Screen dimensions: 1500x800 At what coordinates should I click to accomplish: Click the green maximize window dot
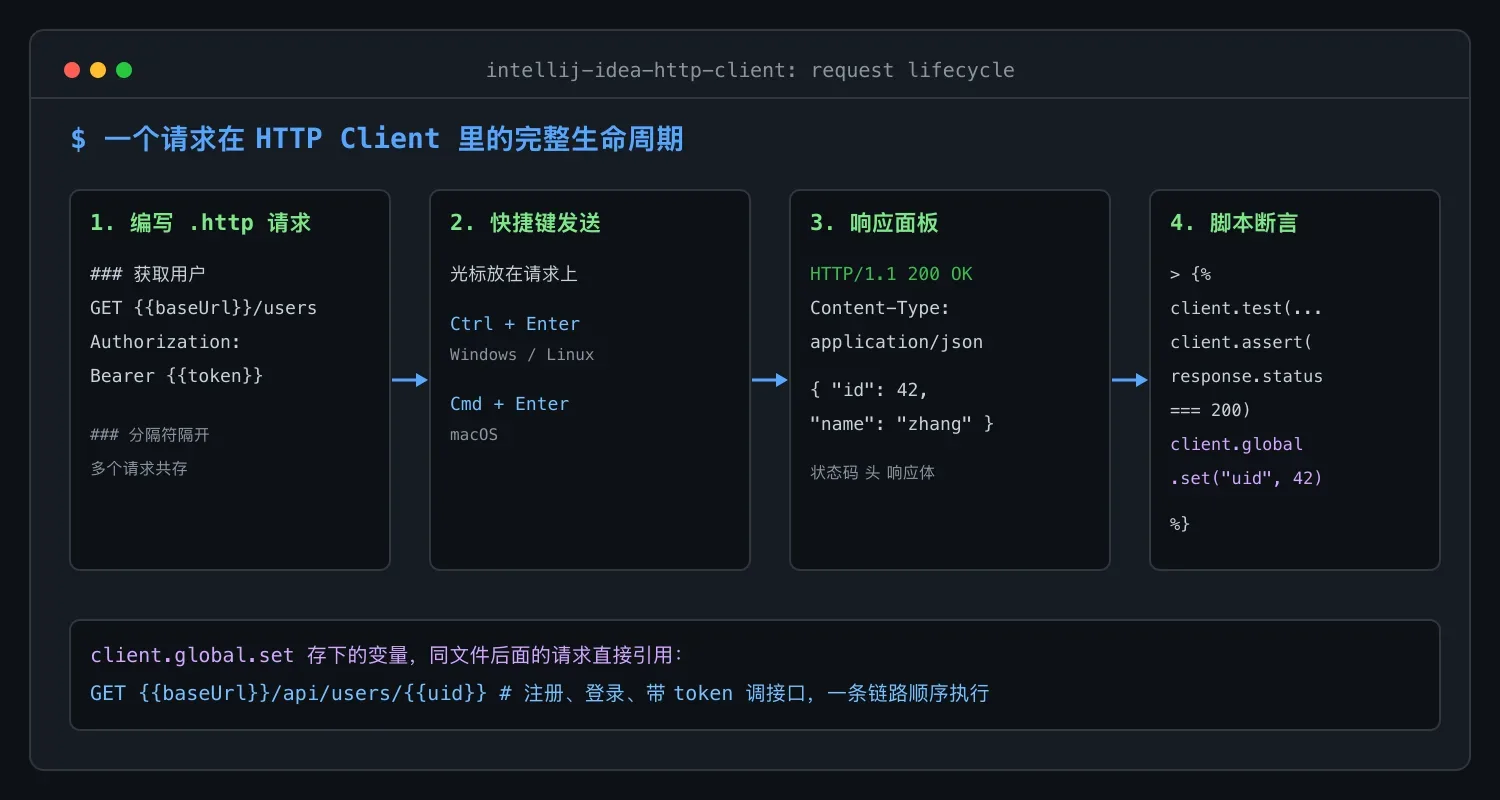(124, 70)
